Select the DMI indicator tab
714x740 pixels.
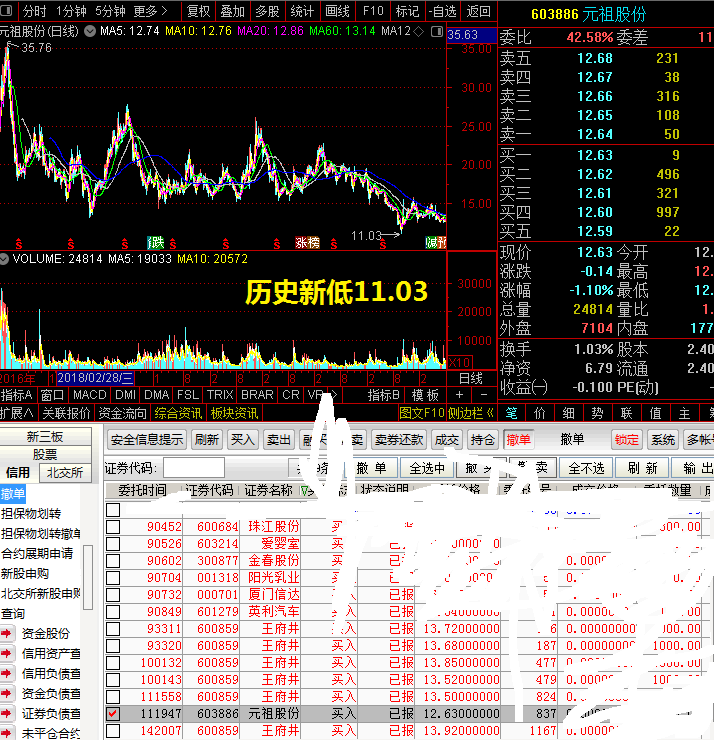tap(126, 395)
